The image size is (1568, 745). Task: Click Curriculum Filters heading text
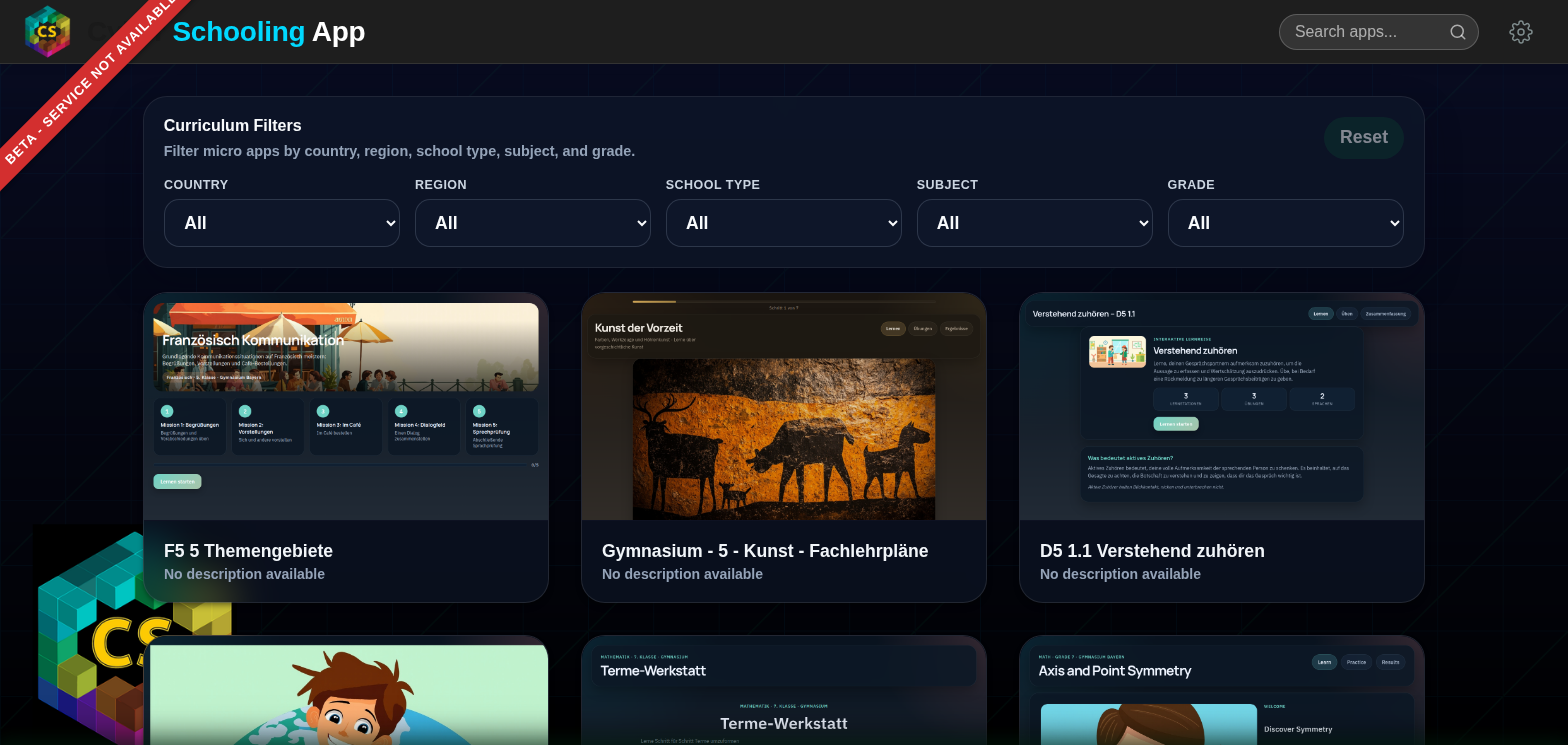(x=233, y=126)
